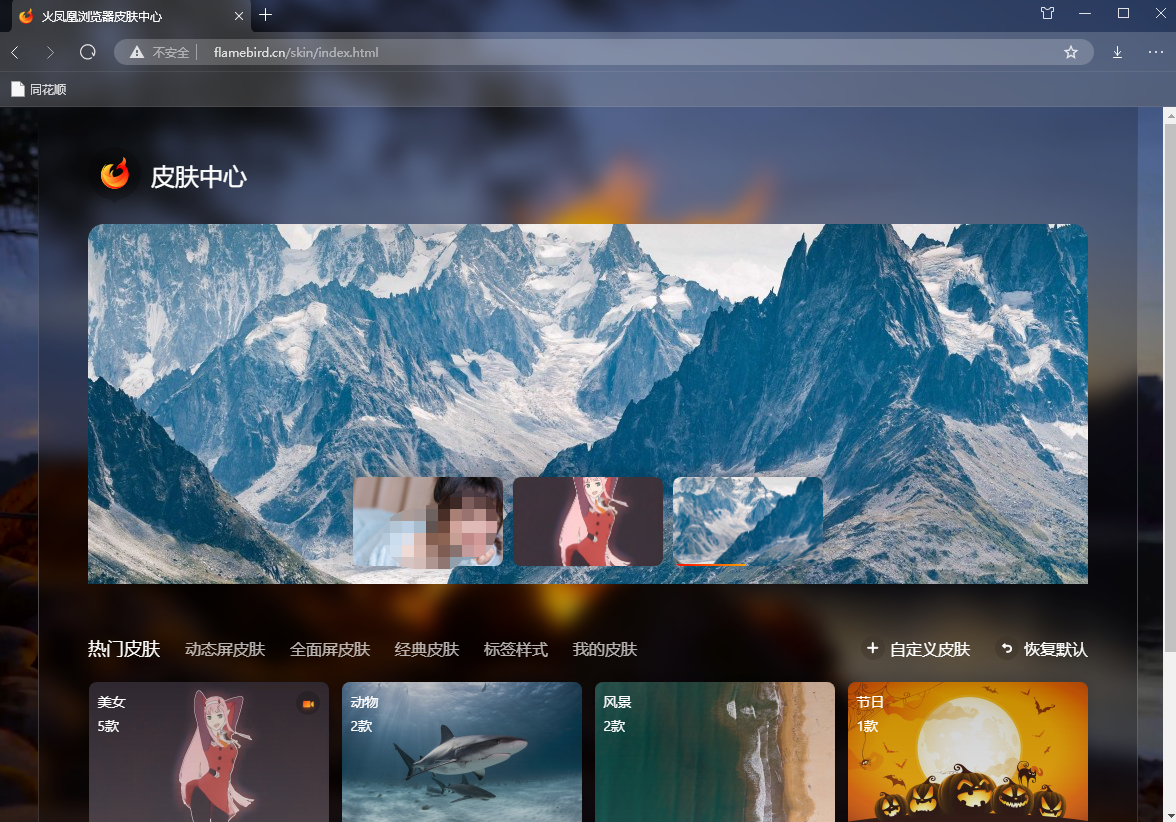
Task: Reload the page with refresh icon
Action: 87,52
